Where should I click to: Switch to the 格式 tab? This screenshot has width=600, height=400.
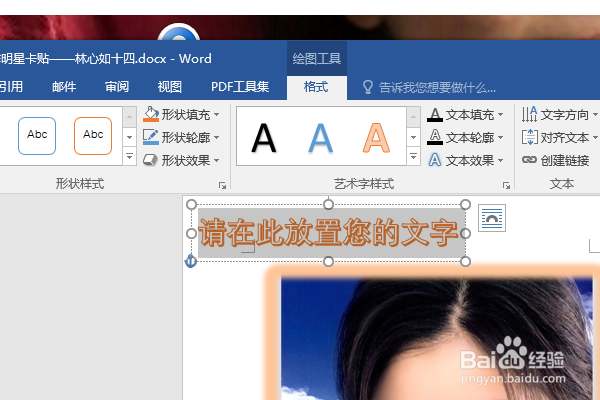316,87
